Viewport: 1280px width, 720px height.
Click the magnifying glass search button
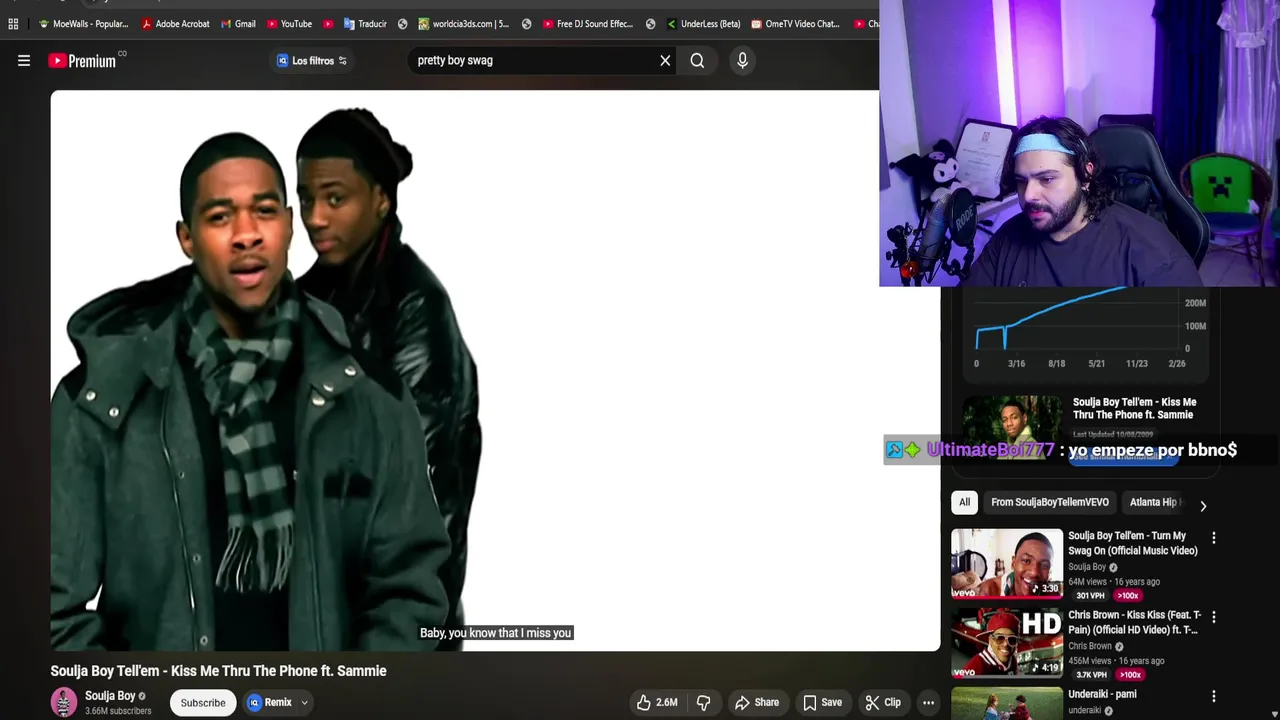697,61
